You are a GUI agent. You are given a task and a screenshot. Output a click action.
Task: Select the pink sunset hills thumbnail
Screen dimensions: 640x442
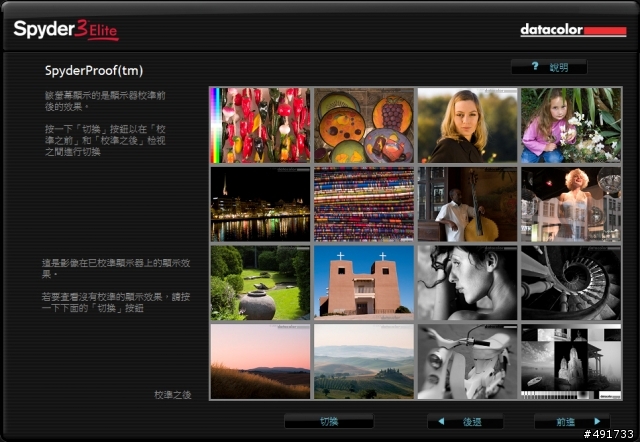pos(260,362)
